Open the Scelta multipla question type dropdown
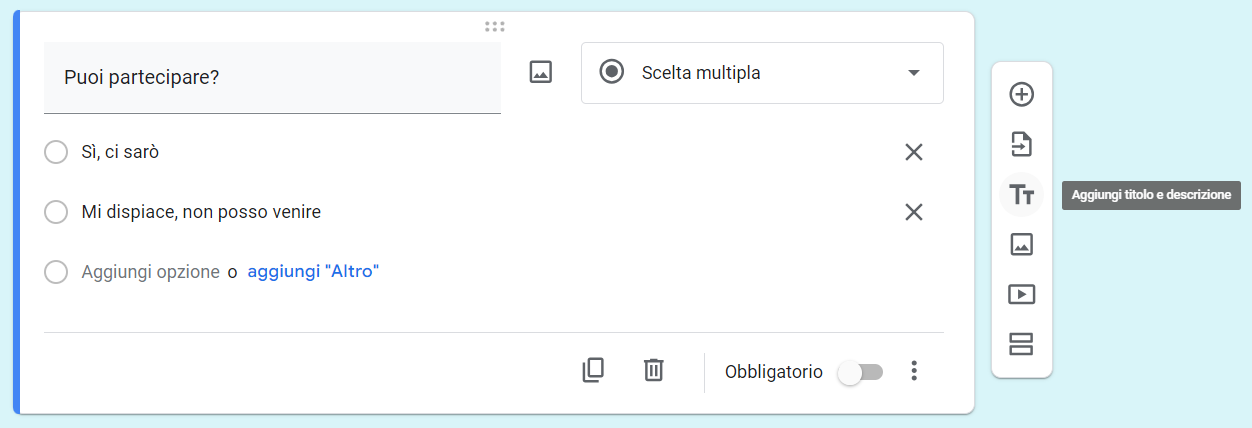The width and height of the screenshot is (1252, 428). point(762,73)
